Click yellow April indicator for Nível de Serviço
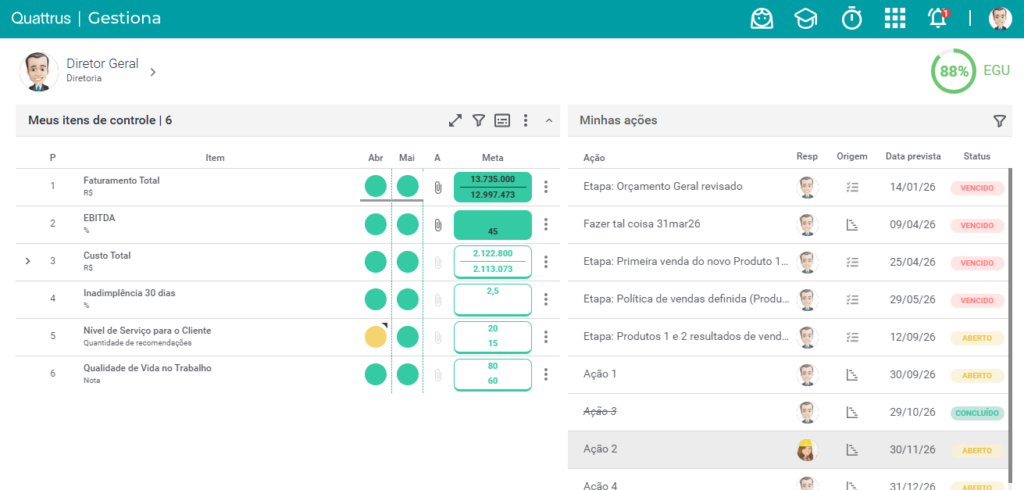This screenshot has height=490, width=1024. [x=376, y=337]
